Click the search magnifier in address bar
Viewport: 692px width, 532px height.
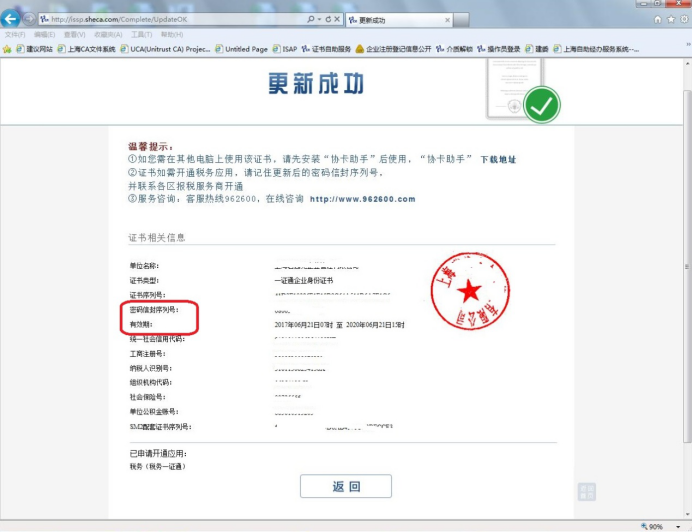pos(312,19)
